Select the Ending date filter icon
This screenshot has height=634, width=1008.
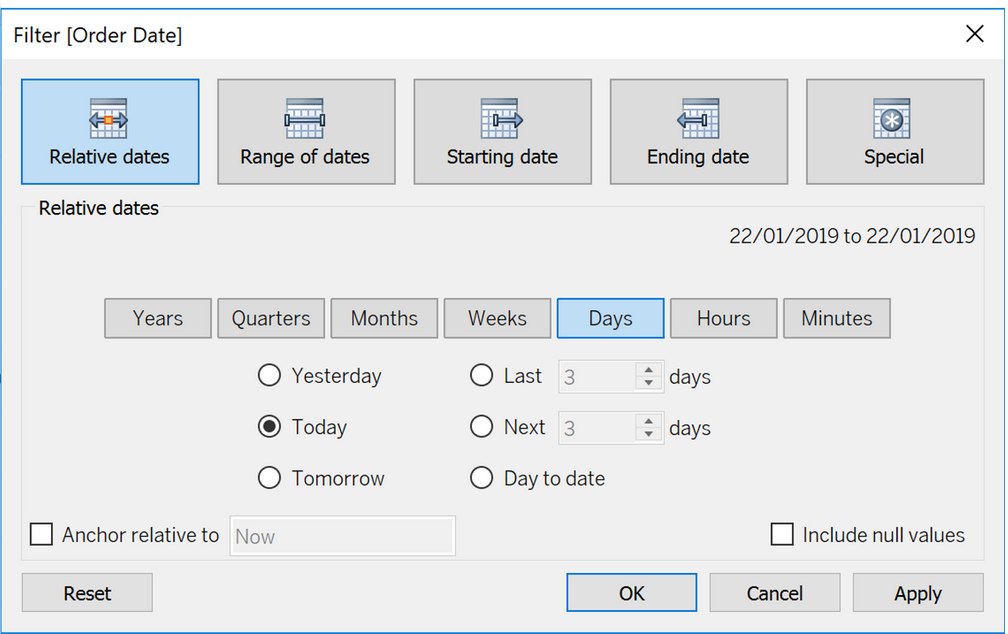(x=698, y=119)
